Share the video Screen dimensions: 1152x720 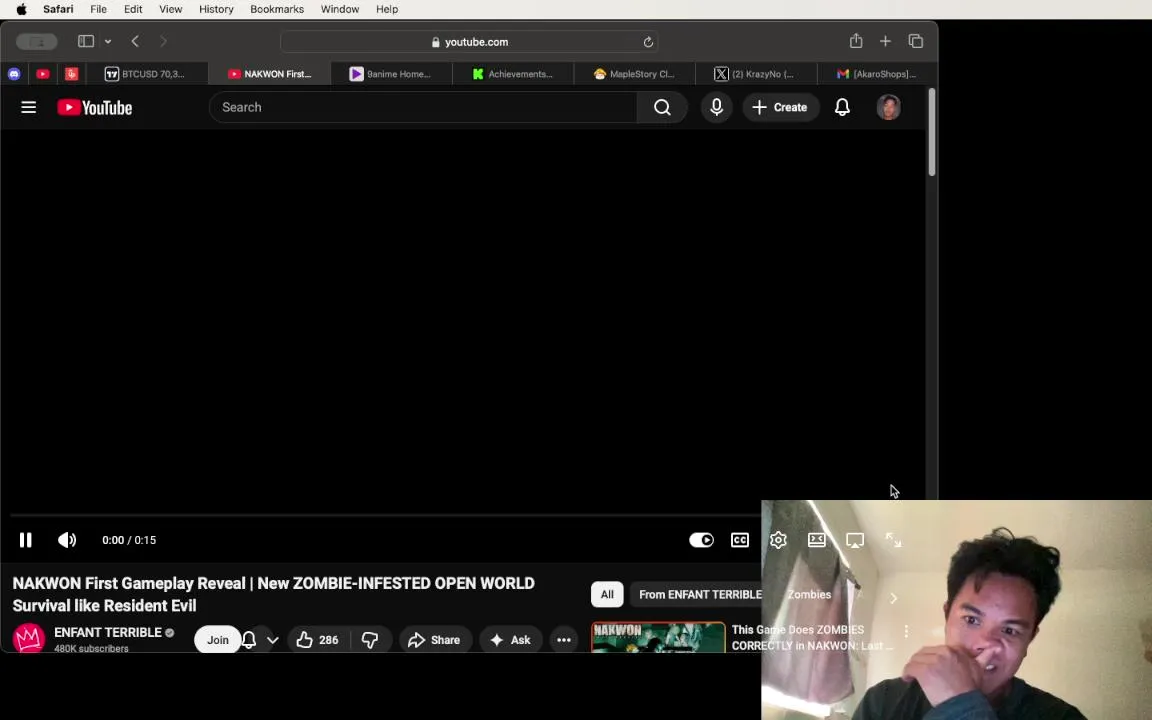(x=435, y=640)
